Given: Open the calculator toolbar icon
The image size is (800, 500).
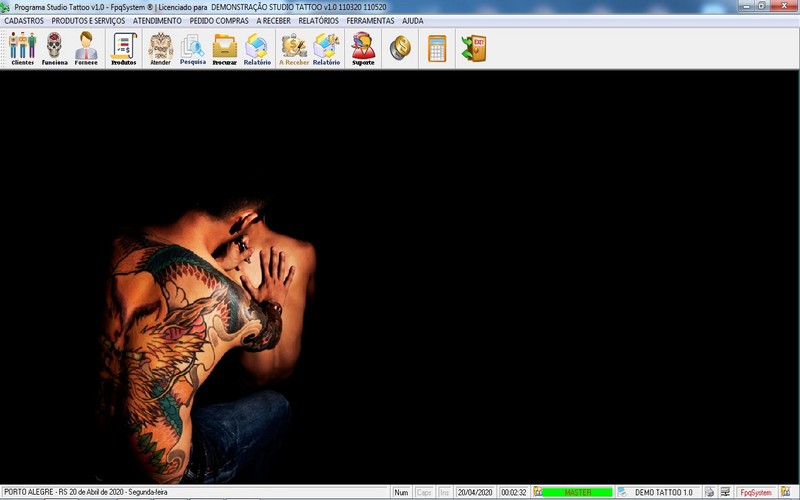Looking at the screenshot, I should coord(437,48).
